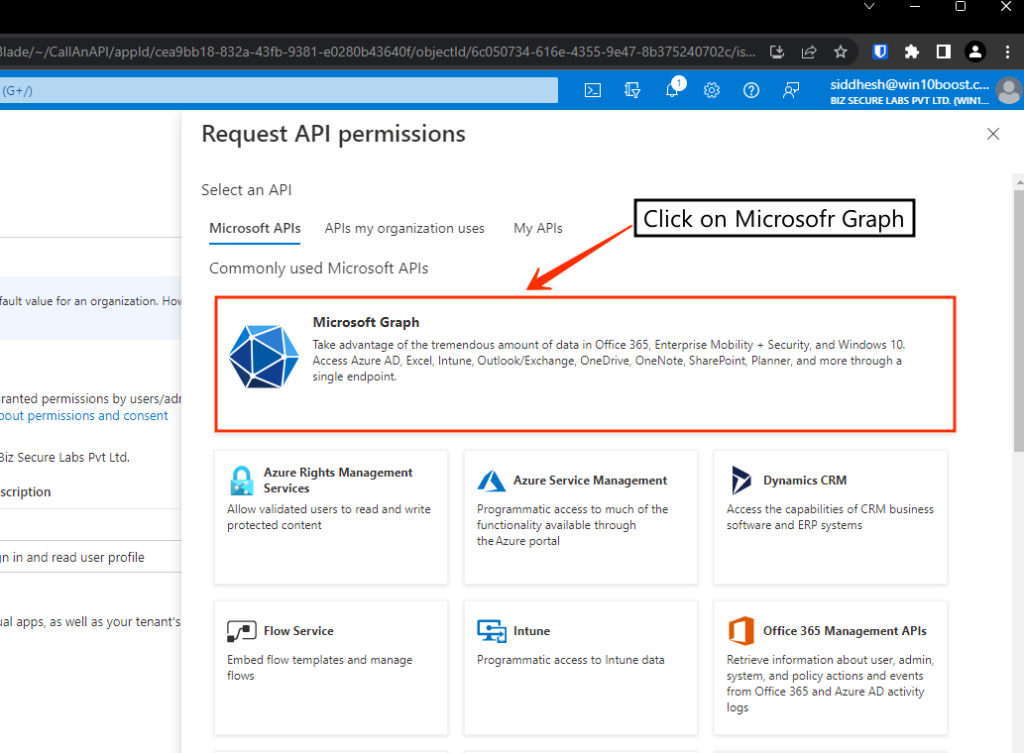
Task: Click the notifications bell icon
Action: (x=672, y=90)
